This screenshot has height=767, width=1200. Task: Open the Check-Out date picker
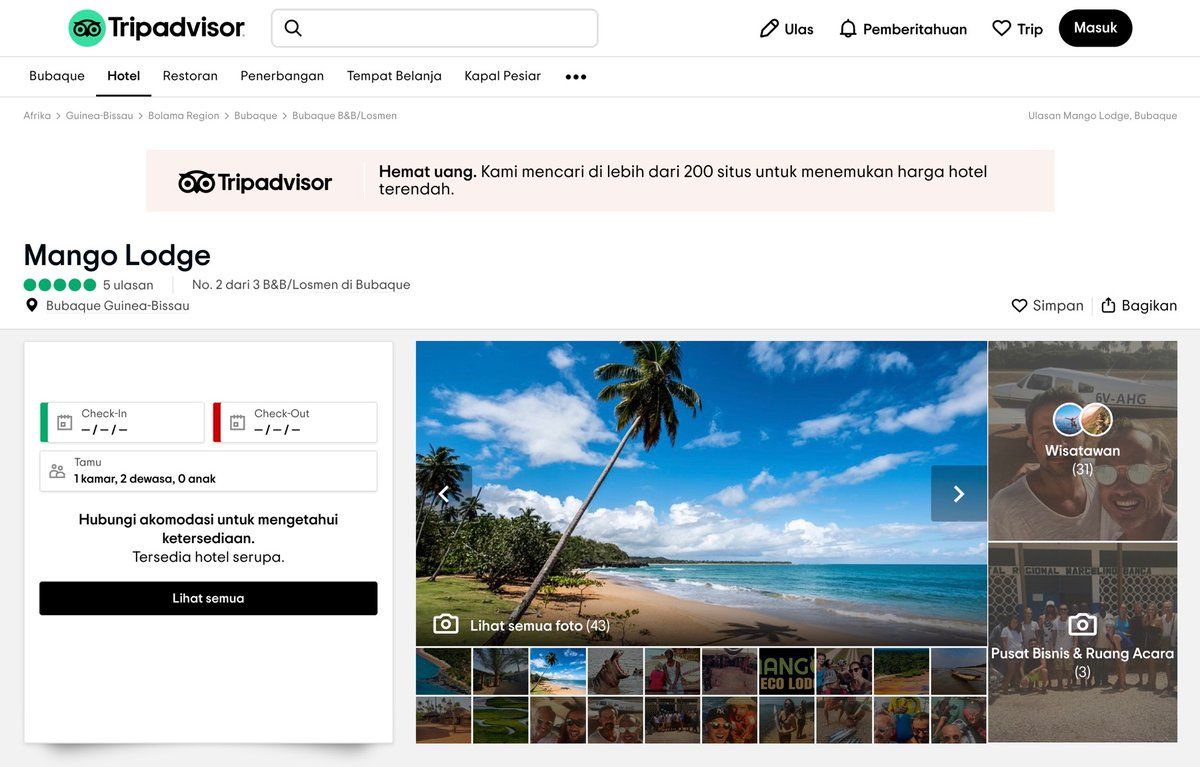295,422
